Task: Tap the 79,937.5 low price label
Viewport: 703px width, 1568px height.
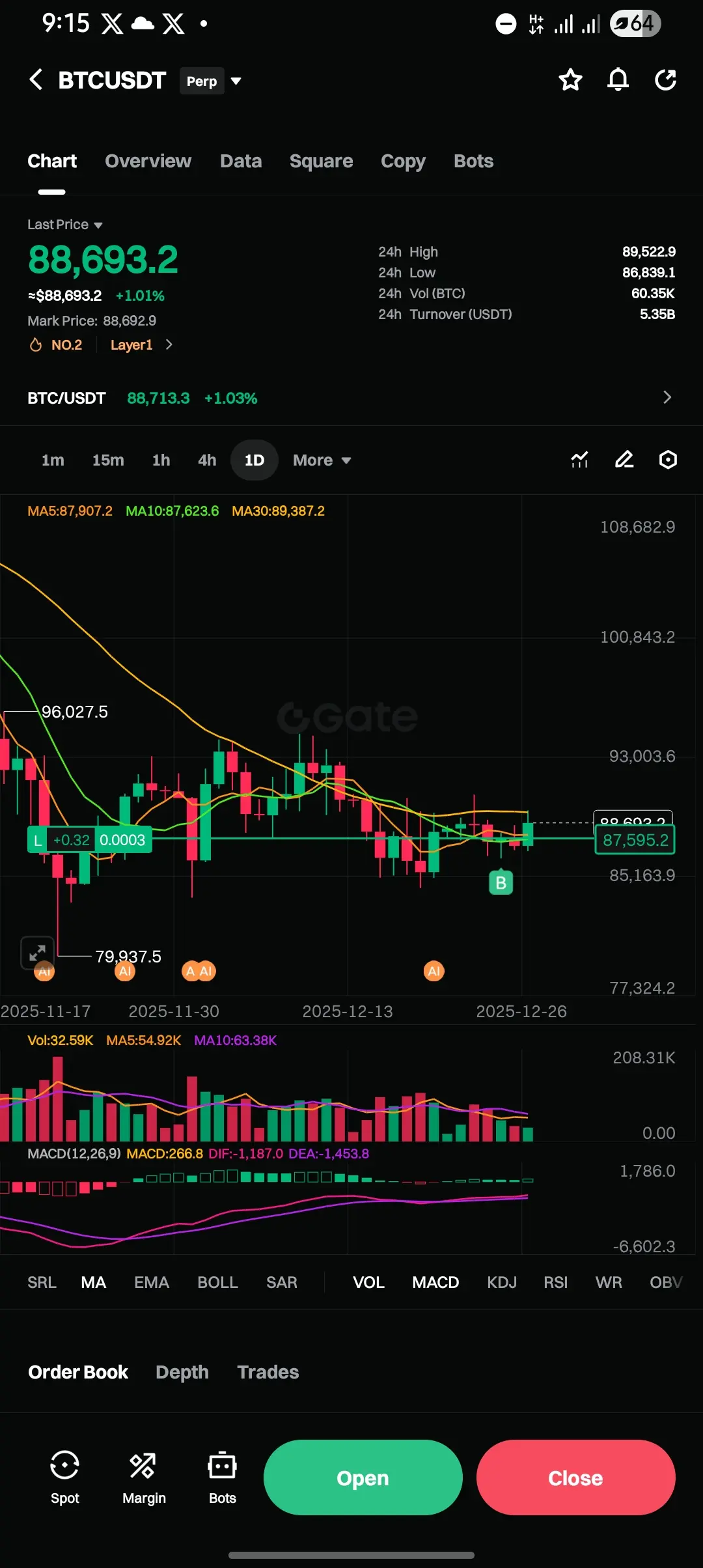Action: [128, 956]
